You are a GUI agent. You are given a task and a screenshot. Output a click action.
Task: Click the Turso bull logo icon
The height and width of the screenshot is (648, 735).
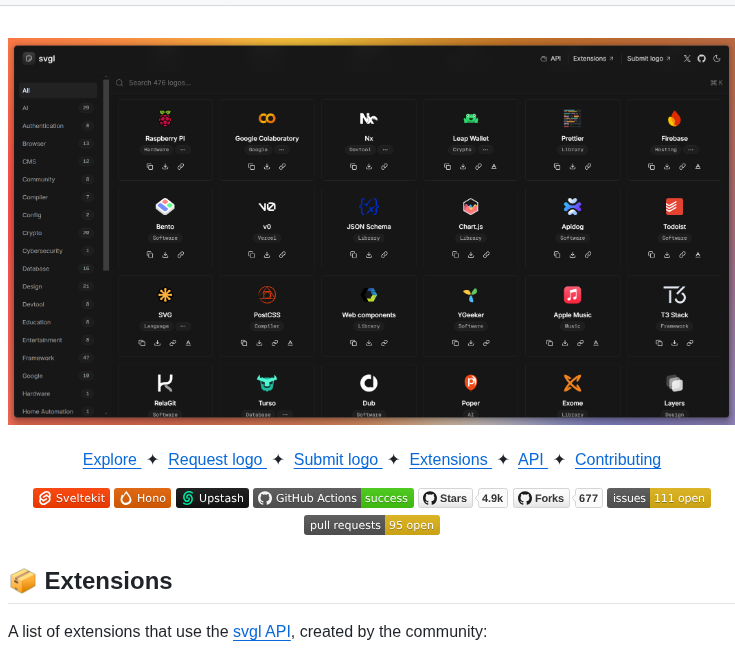[267, 383]
